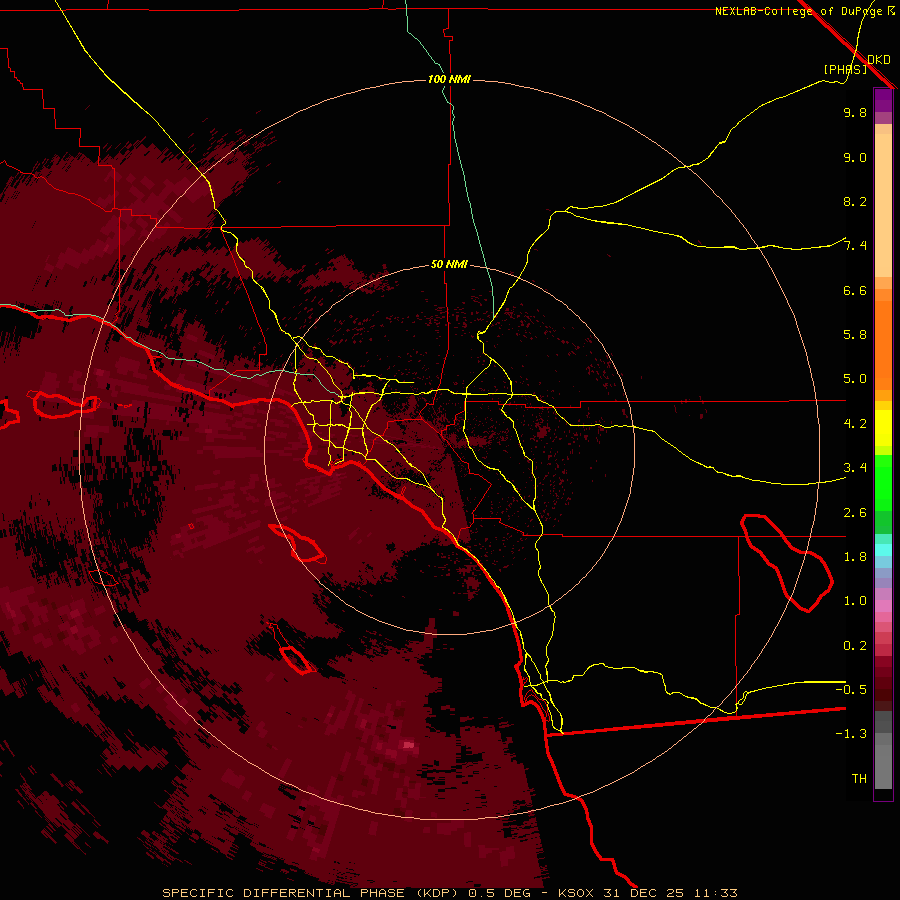The height and width of the screenshot is (900, 900).
Task: Select the 1.0 scale value
Action: pyautogui.click(x=855, y=601)
